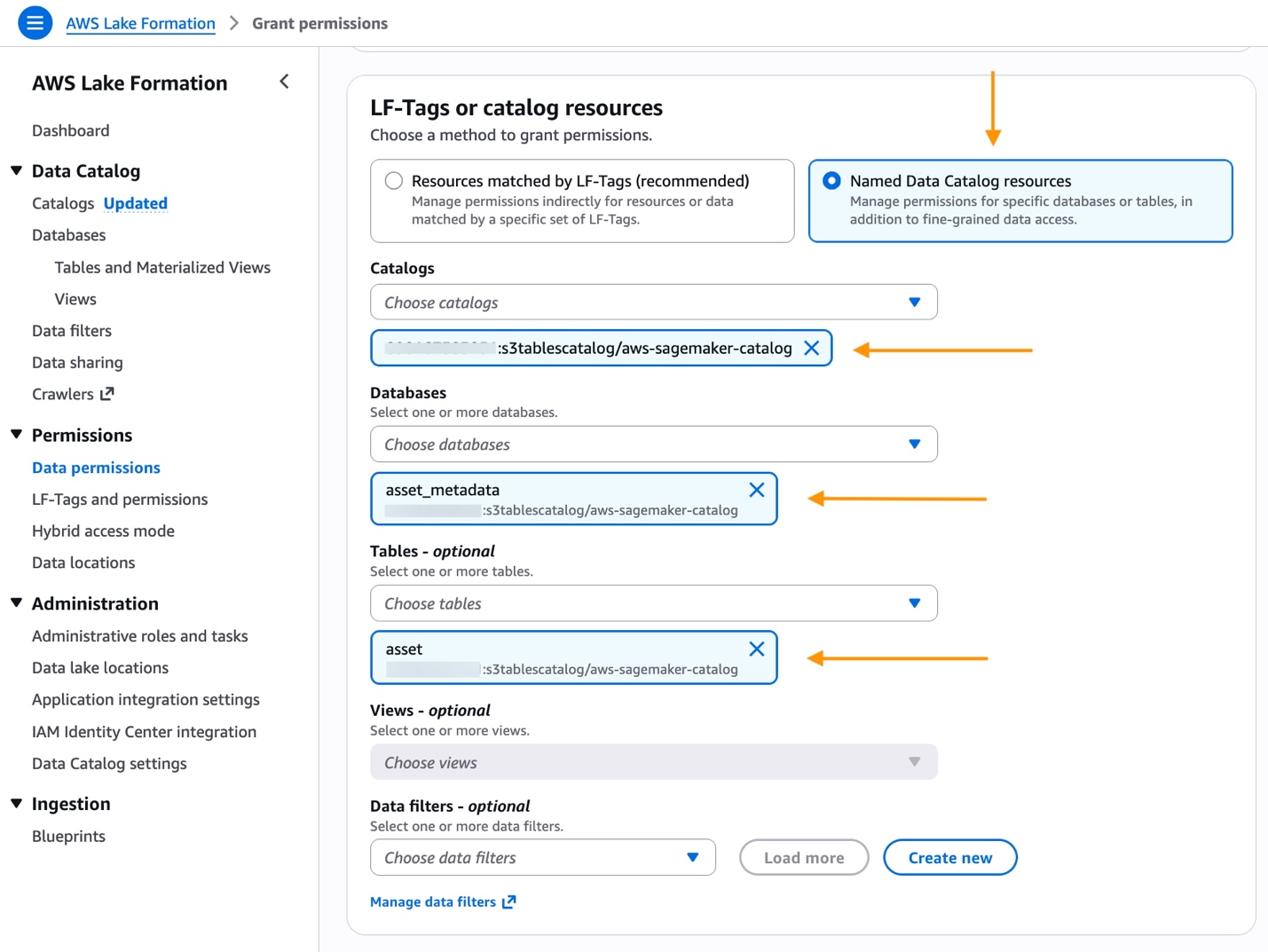Remove the asset_metadata database selection
This screenshot has width=1268, height=952.
point(756,490)
